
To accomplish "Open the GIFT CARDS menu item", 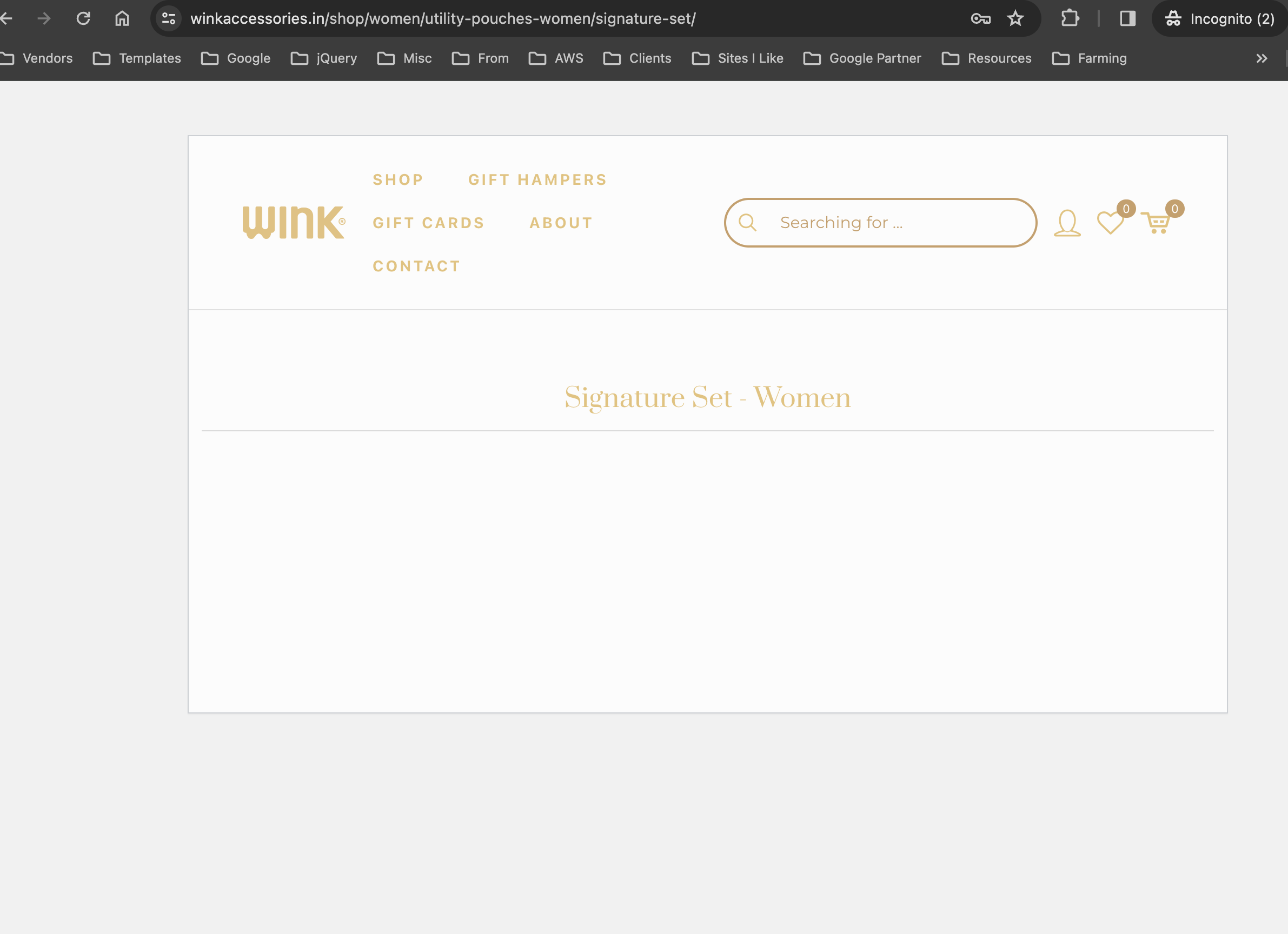I will 429,223.
